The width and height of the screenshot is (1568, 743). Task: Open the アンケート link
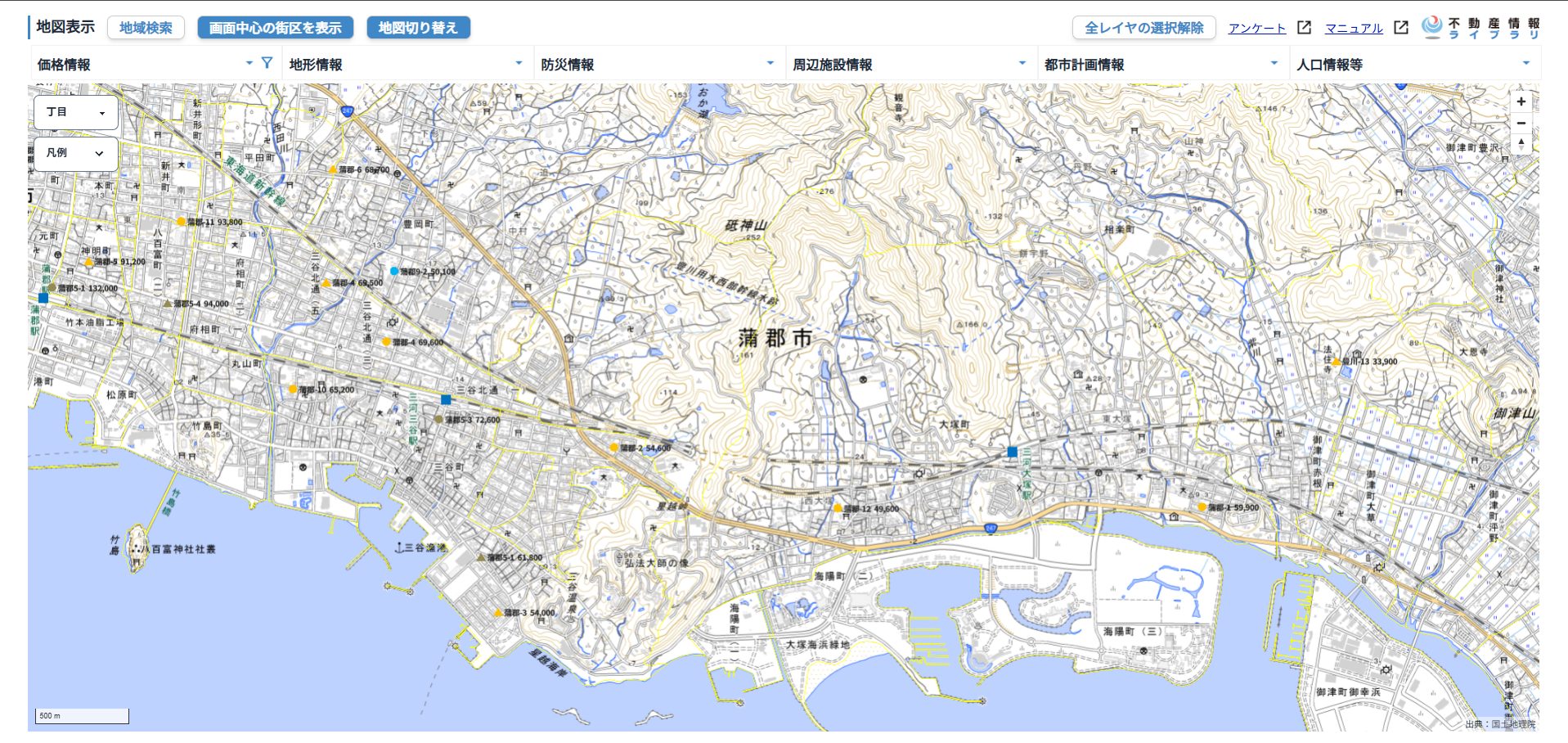click(x=1256, y=28)
